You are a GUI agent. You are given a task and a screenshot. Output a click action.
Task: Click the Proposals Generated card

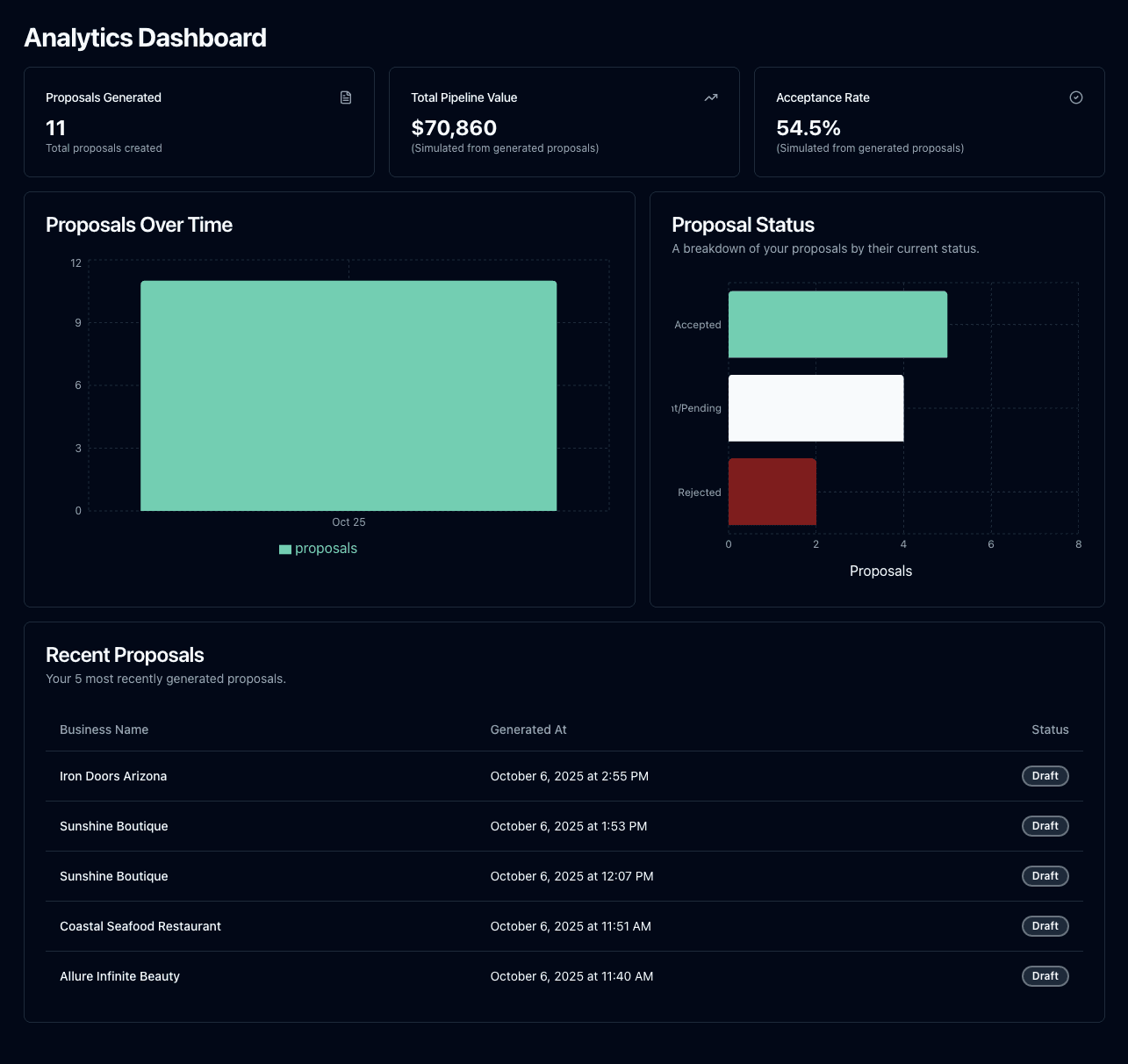click(199, 122)
